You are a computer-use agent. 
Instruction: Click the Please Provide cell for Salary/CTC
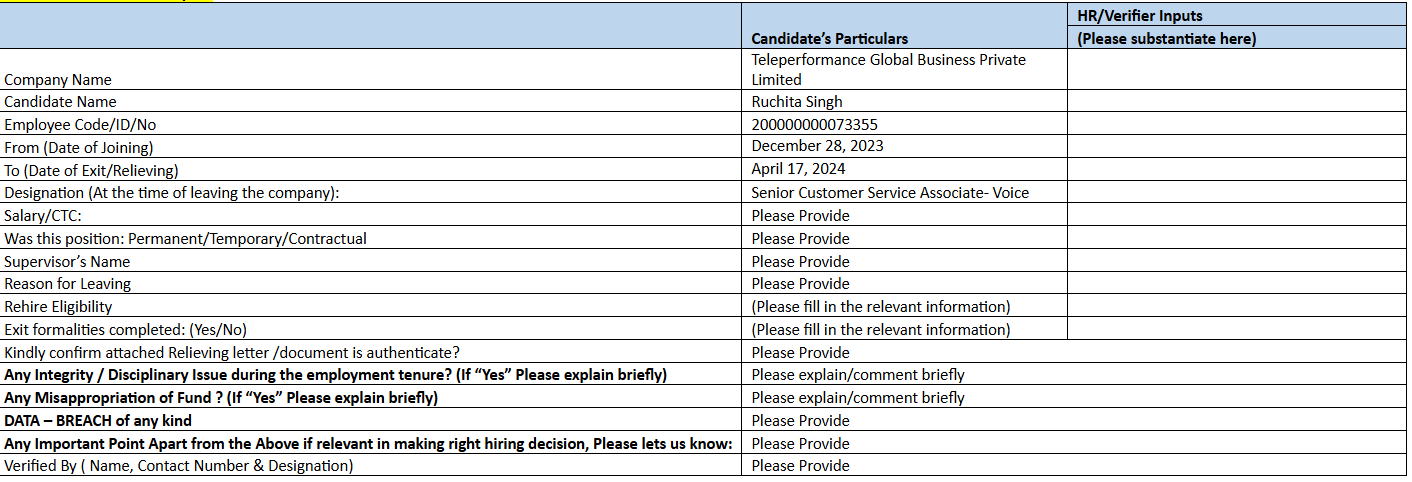[800, 216]
